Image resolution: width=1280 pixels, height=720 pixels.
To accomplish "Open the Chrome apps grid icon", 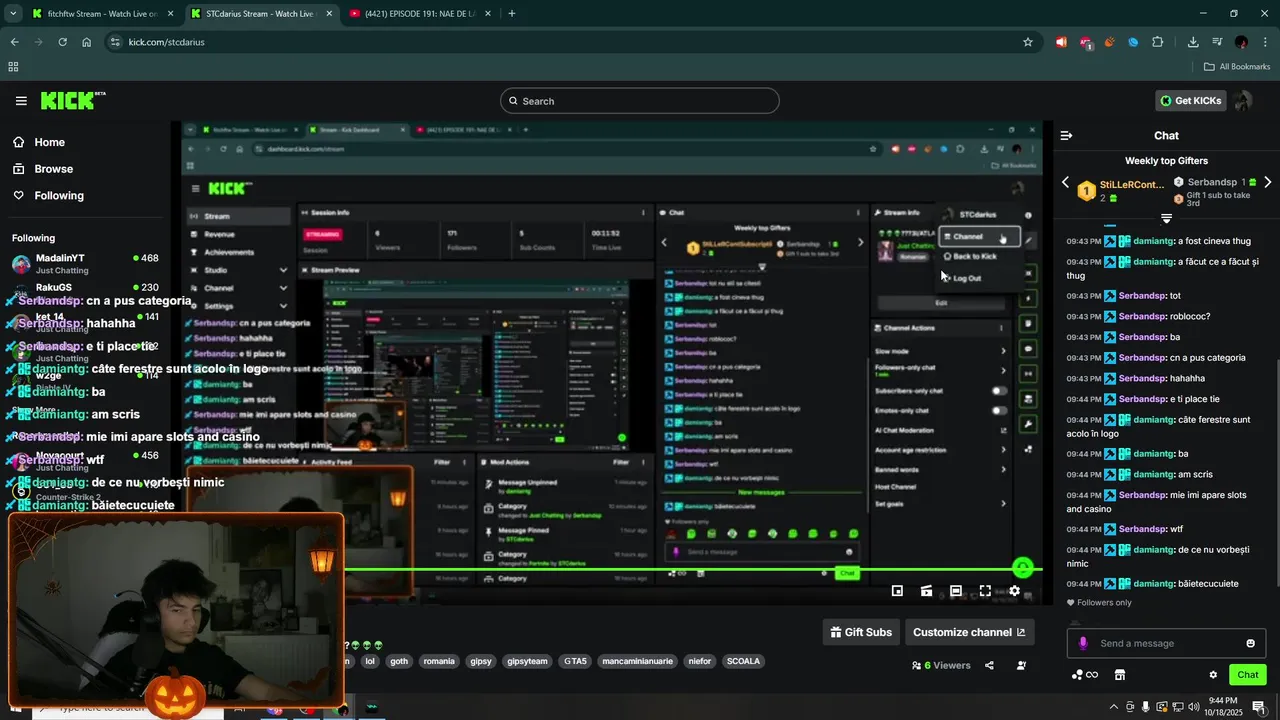I will point(13,67).
